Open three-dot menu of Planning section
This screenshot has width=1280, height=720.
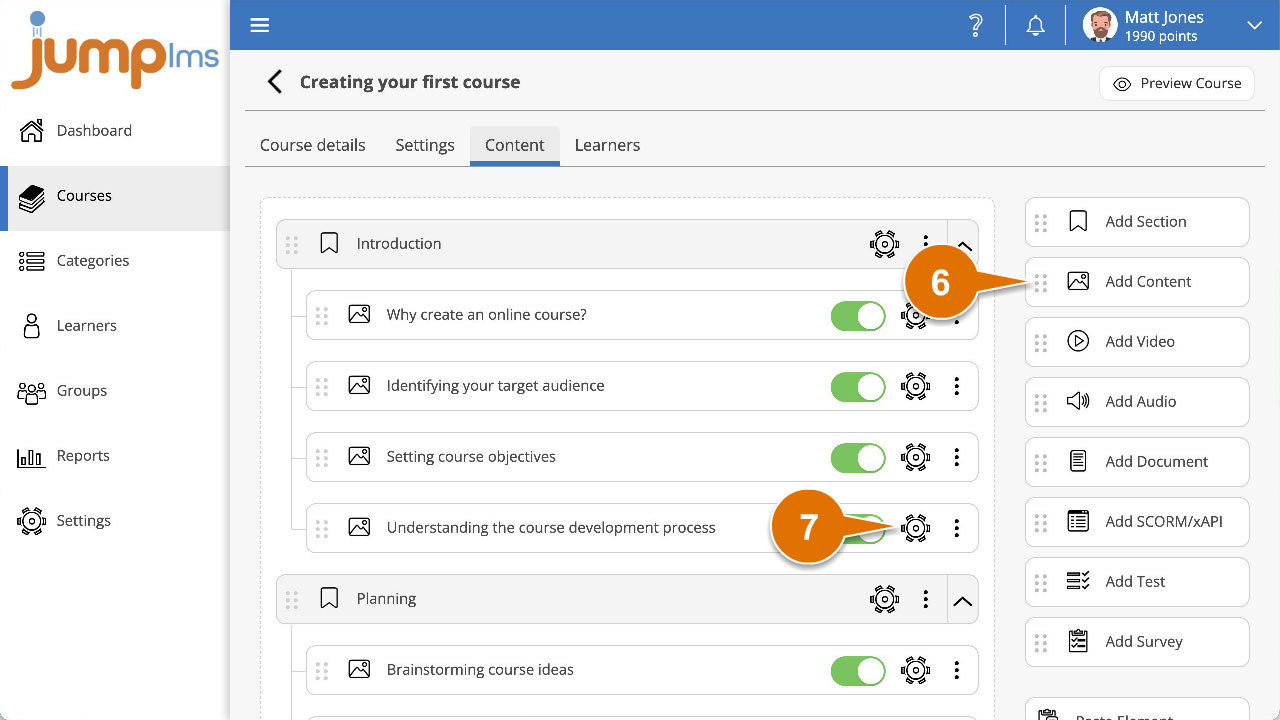coord(926,600)
